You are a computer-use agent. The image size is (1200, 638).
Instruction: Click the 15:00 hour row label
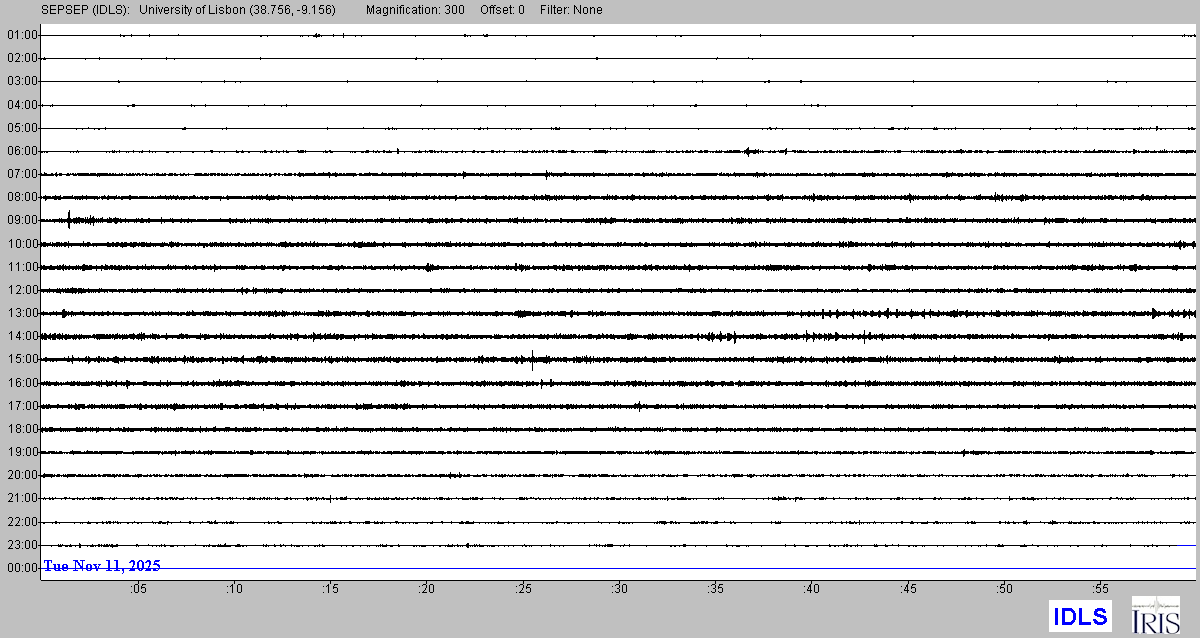[22, 359]
